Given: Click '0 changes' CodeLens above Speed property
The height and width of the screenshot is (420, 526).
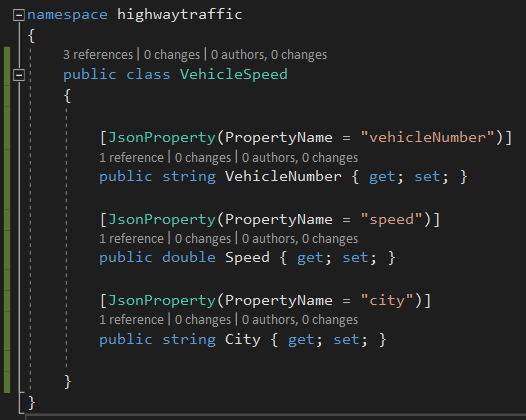Looking at the screenshot, I should coord(203,239).
